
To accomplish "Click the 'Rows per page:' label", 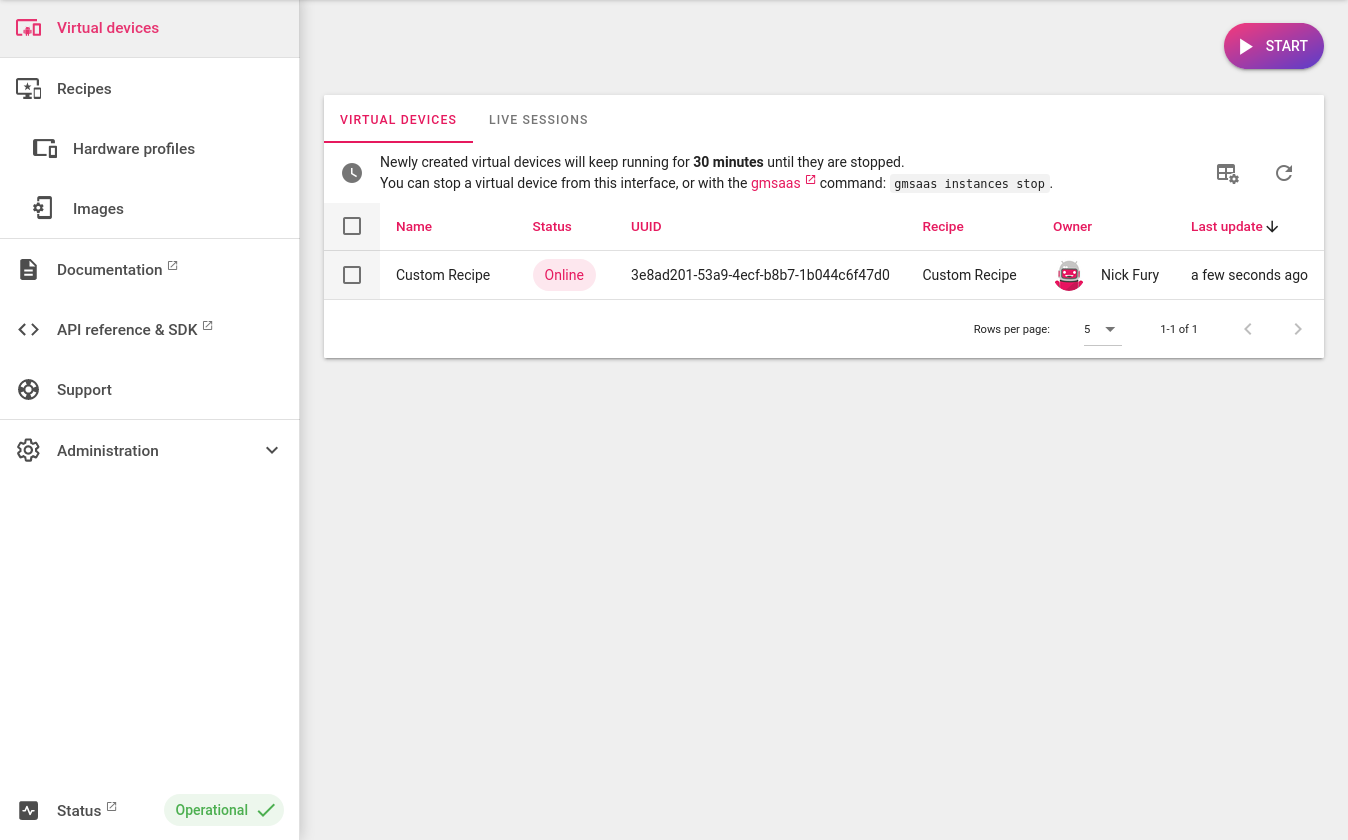I will coord(1012,329).
